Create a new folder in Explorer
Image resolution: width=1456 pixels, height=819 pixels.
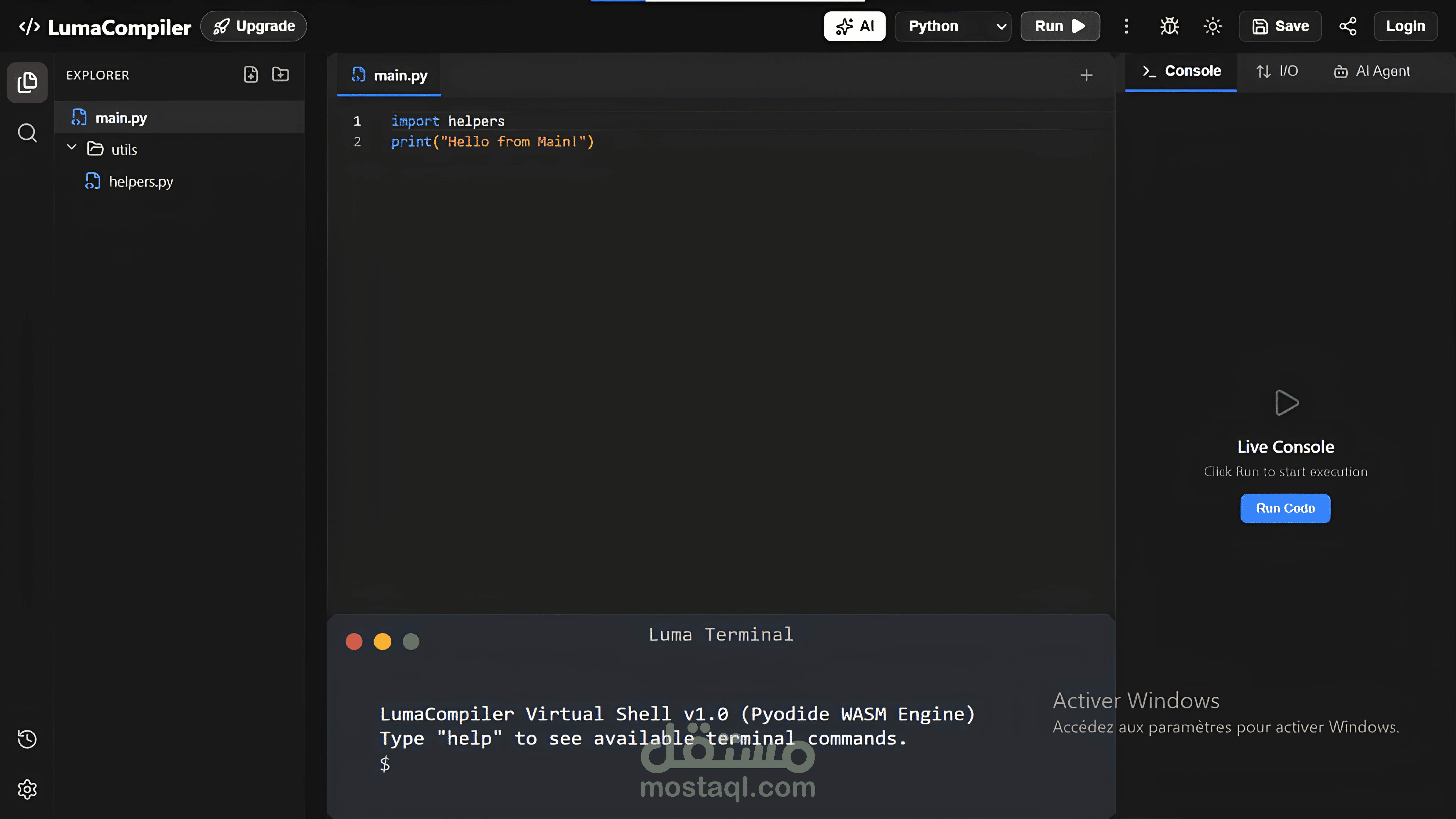pos(280,75)
